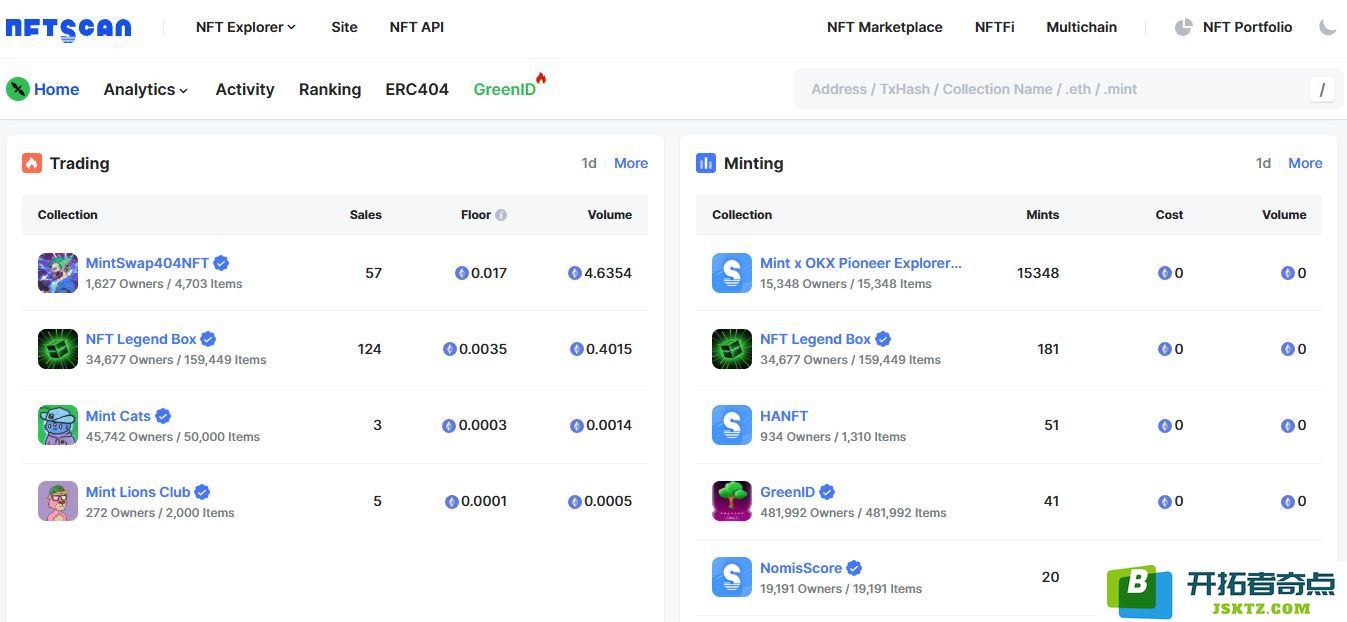Viewport: 1347px width, 622px height.
Task: Go to NFT Portfolio
Action: tap(1248, 27)
